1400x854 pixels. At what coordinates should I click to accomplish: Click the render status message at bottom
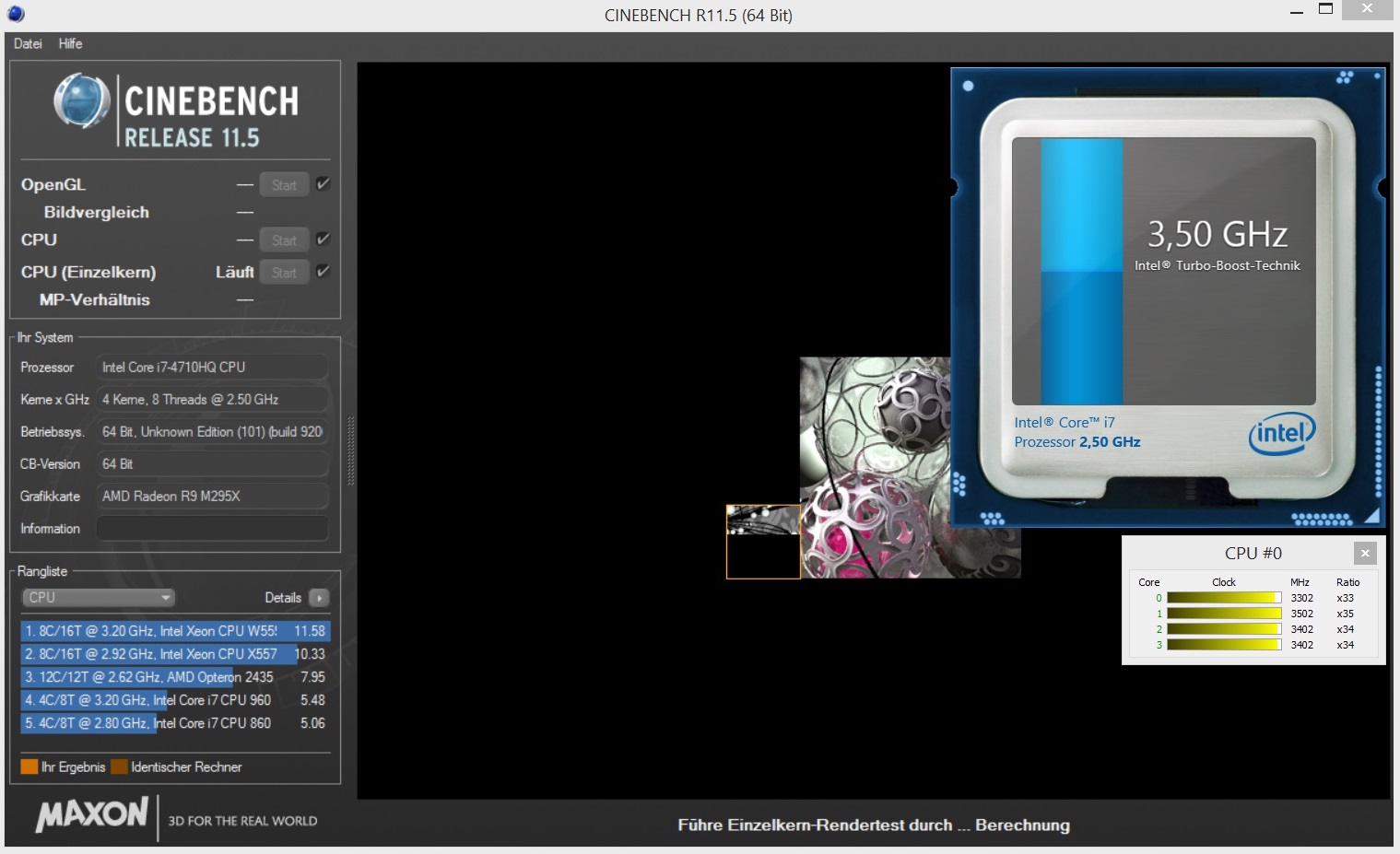point(874,825)
